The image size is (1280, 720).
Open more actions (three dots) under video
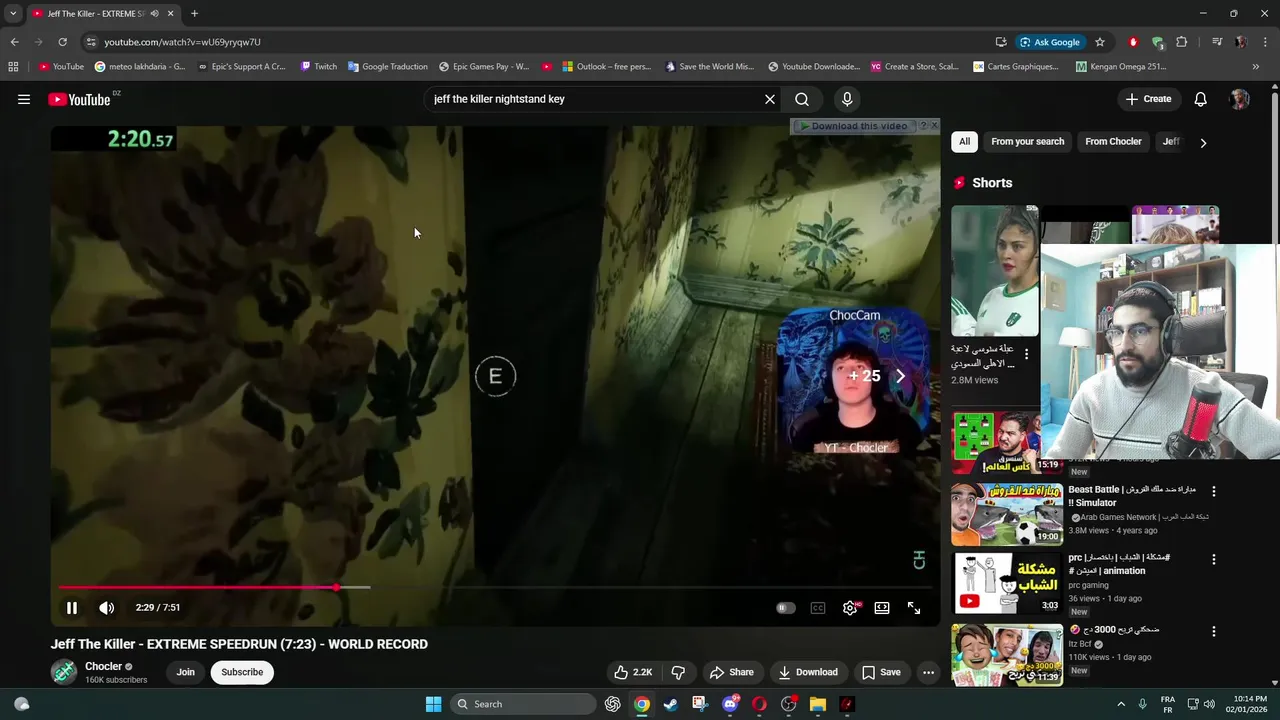[x=928, y=672]
